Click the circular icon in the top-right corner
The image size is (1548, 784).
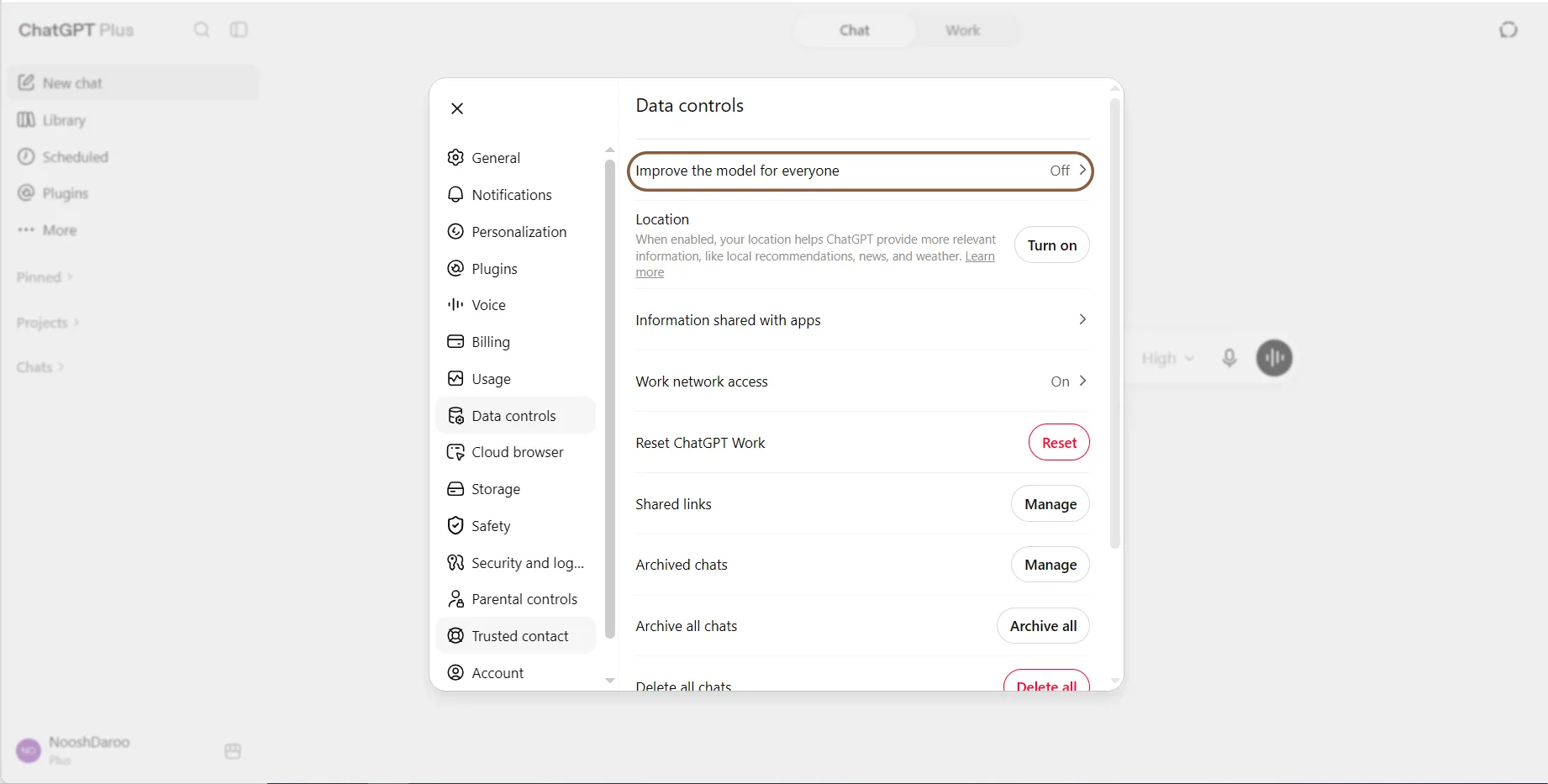(1509, 30)
